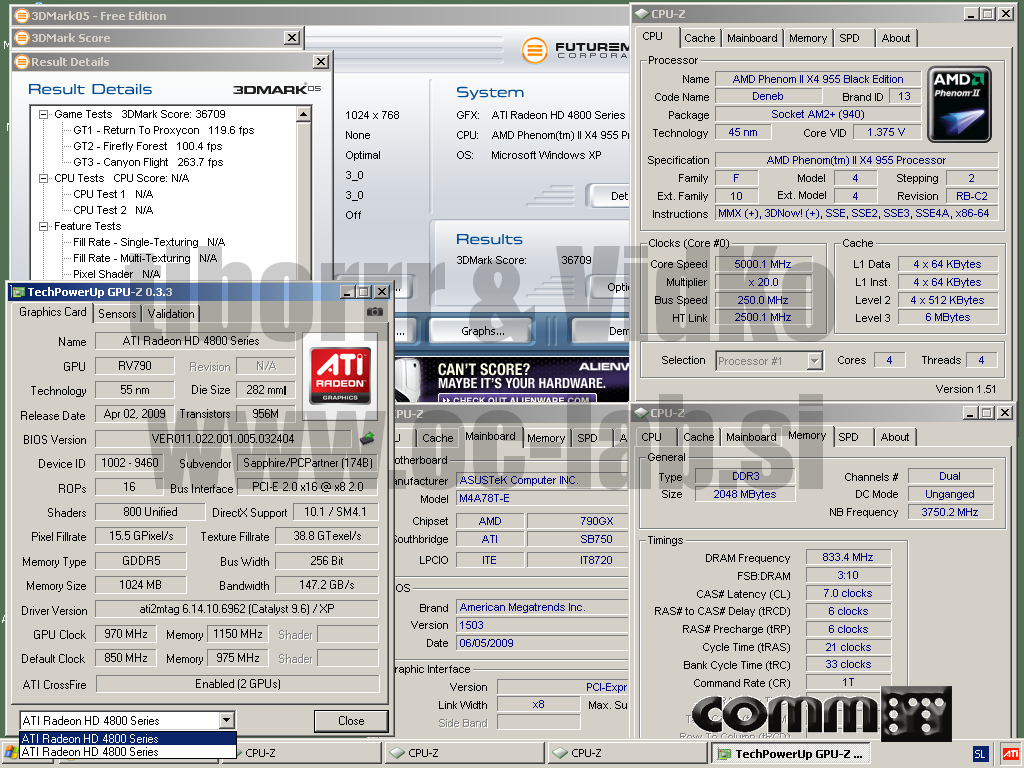Collapse the Game Tests tree node
Screen dimensions: 1024x768
[x=44, y=114]
